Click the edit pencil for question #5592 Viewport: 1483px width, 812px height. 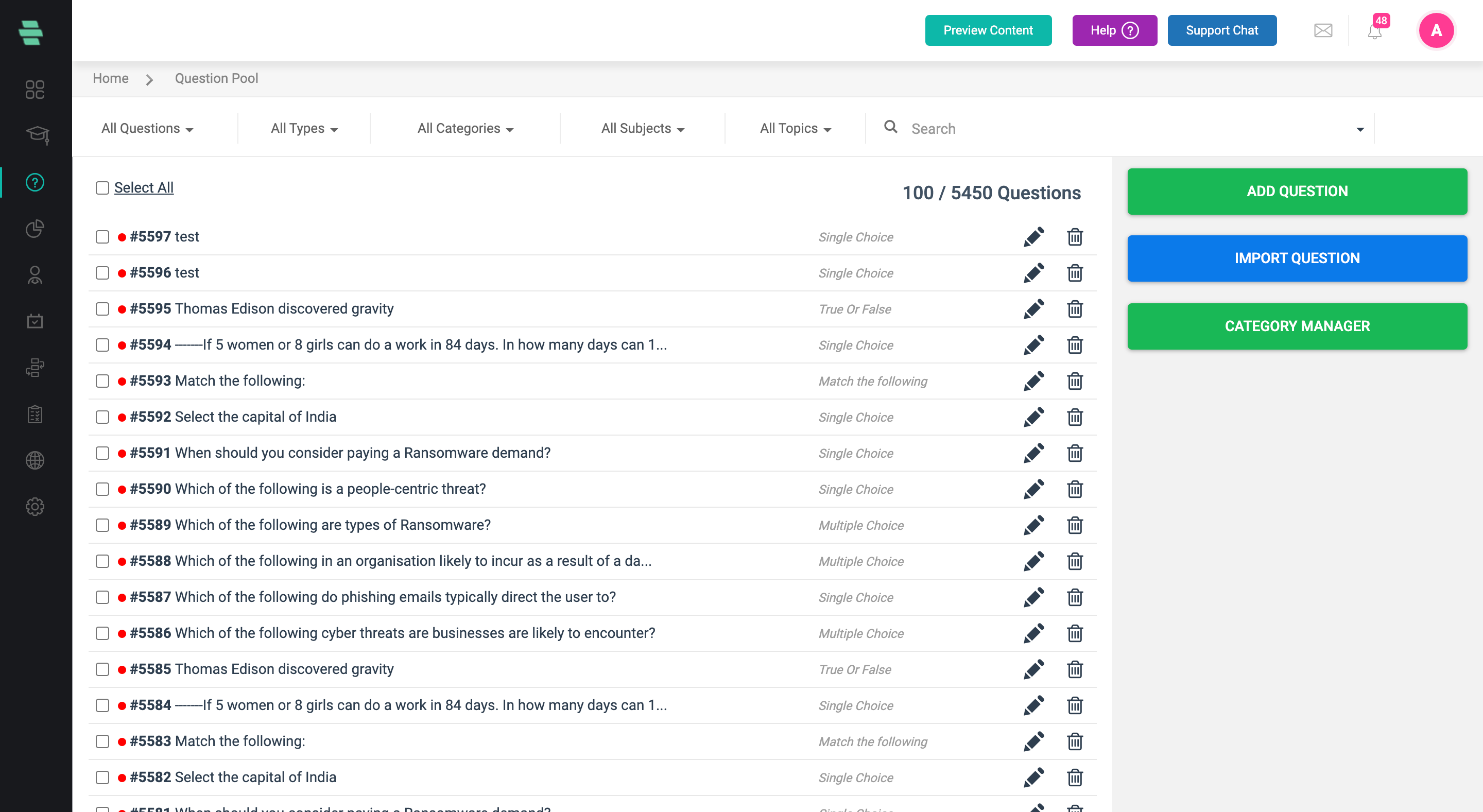click(1033, 417)
